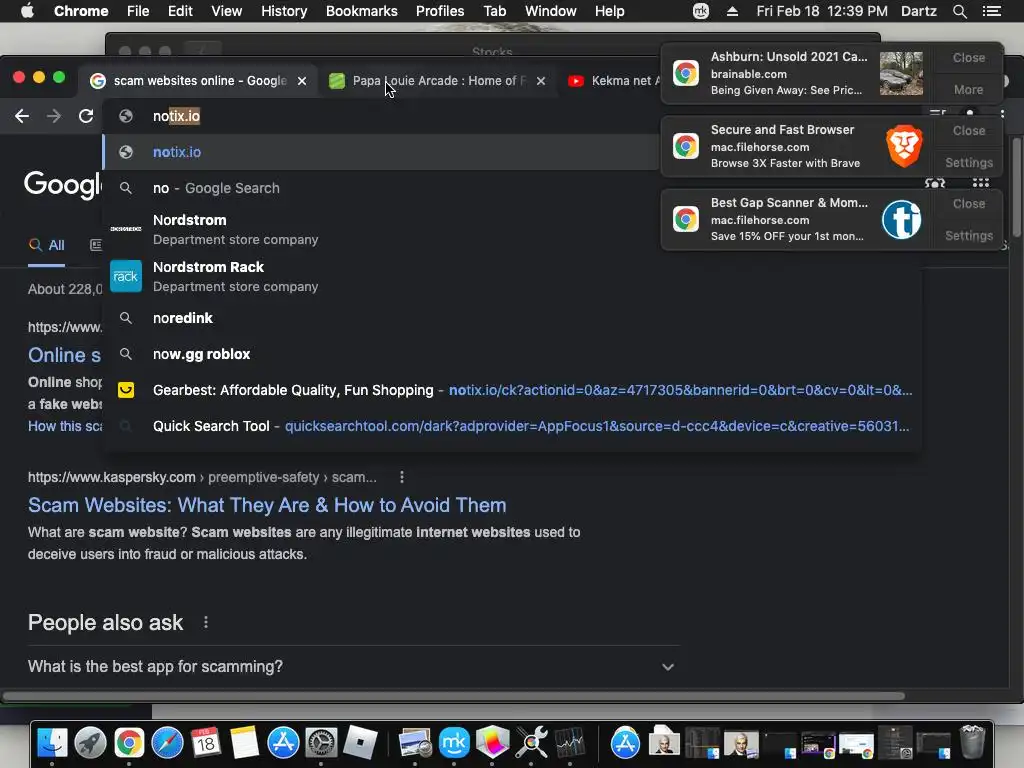The height and width of the screenshot is (768, 1024).
Task: Expand 'What is the best app for scamming?'
Action: 354,667
